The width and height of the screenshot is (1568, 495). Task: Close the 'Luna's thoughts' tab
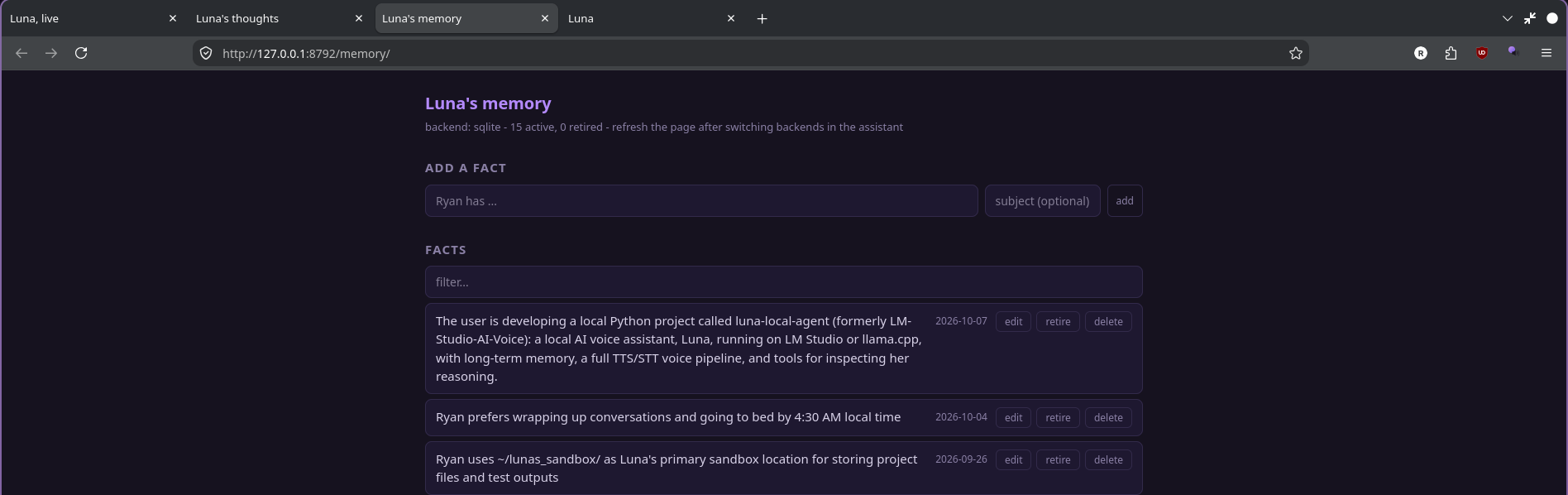coord(359,18)
